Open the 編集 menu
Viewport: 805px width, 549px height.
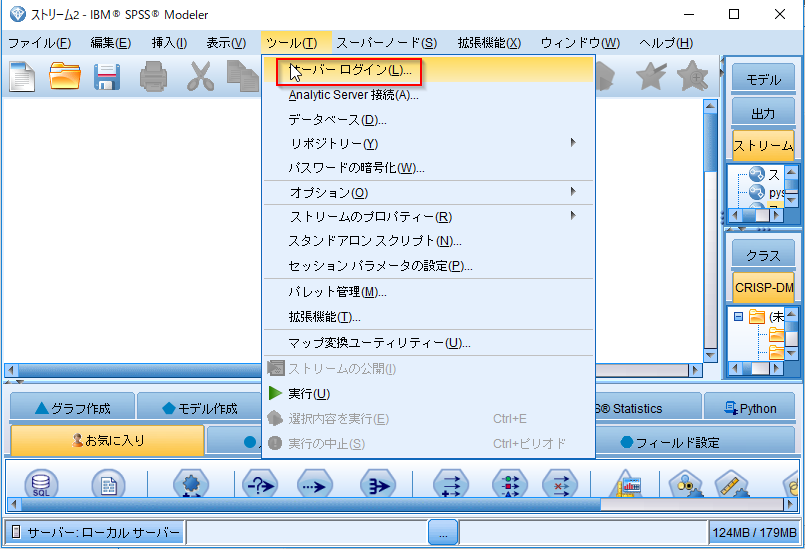110,43
